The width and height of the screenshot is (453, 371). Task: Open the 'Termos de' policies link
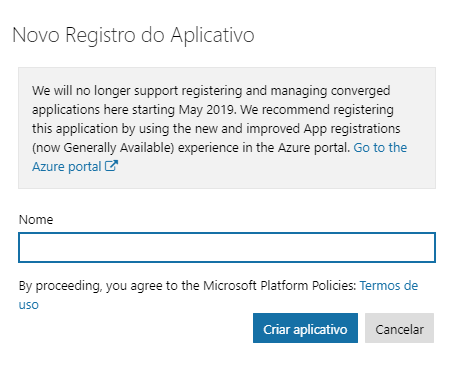(389, 286)
